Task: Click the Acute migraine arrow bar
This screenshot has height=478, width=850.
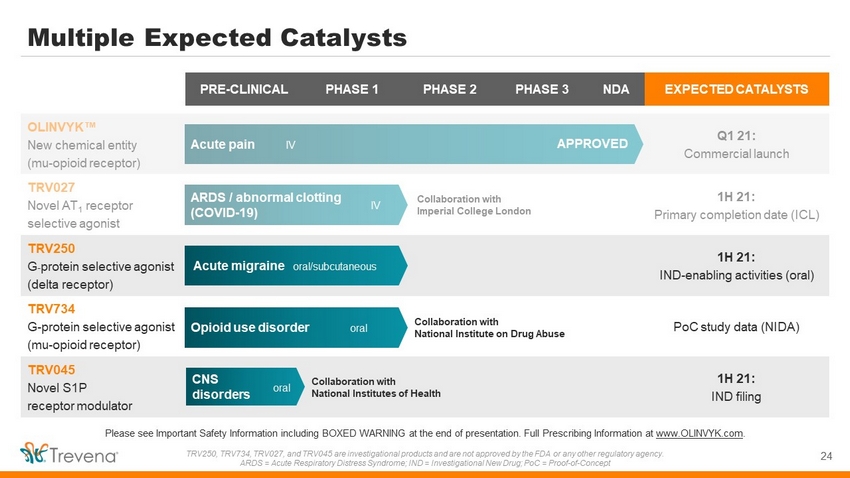Action: tap(295, 266)
